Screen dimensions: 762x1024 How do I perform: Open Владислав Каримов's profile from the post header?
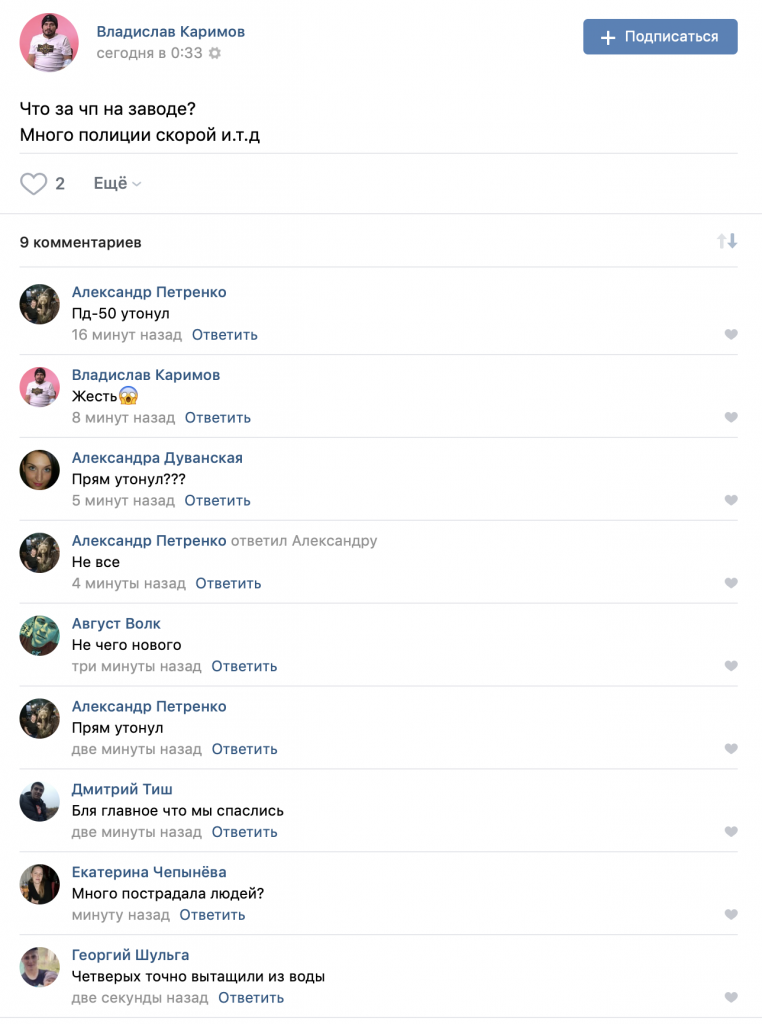(170, 31)
